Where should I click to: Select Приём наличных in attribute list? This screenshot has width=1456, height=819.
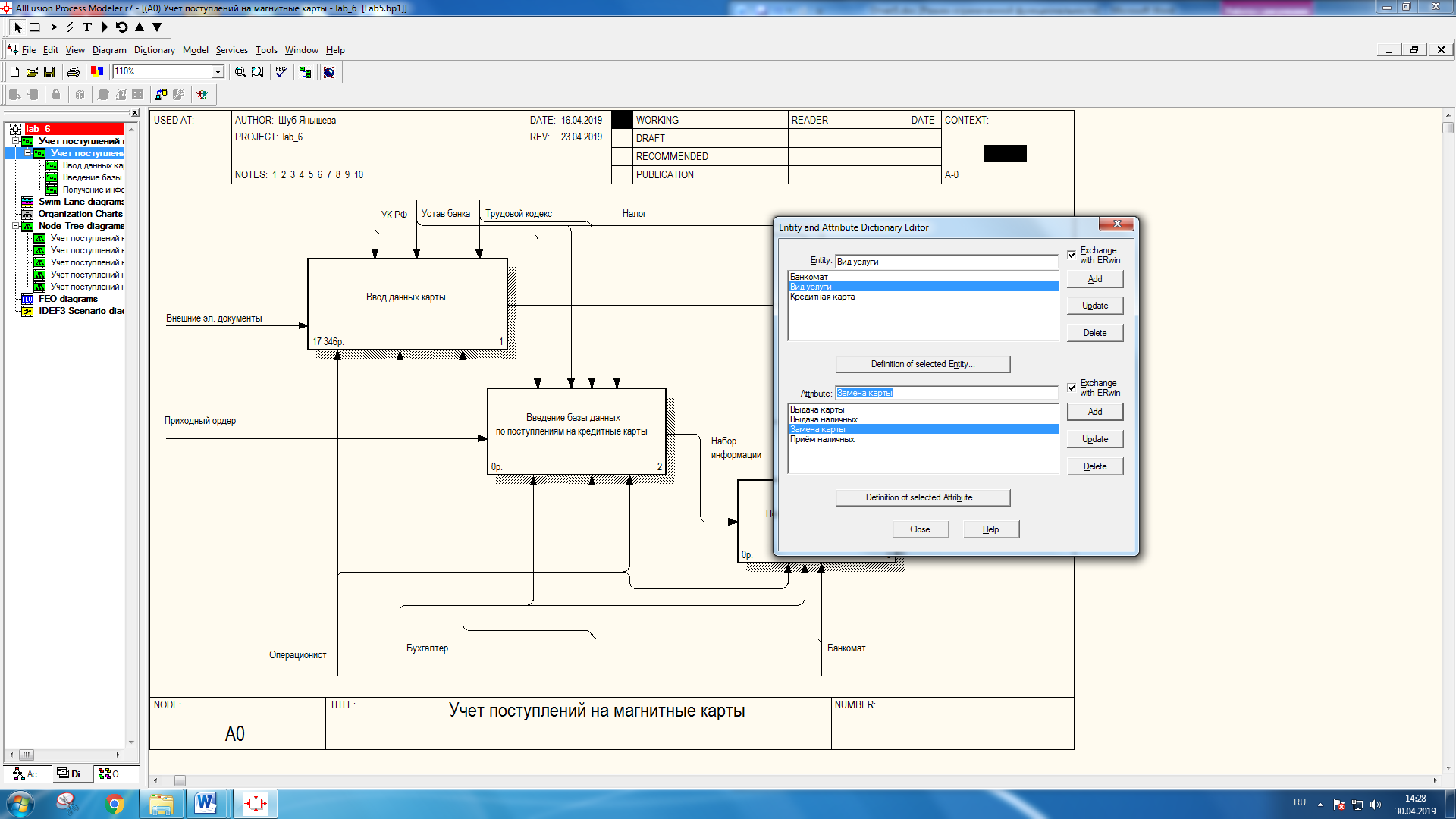pyautogui.click(x=923, y=439)
